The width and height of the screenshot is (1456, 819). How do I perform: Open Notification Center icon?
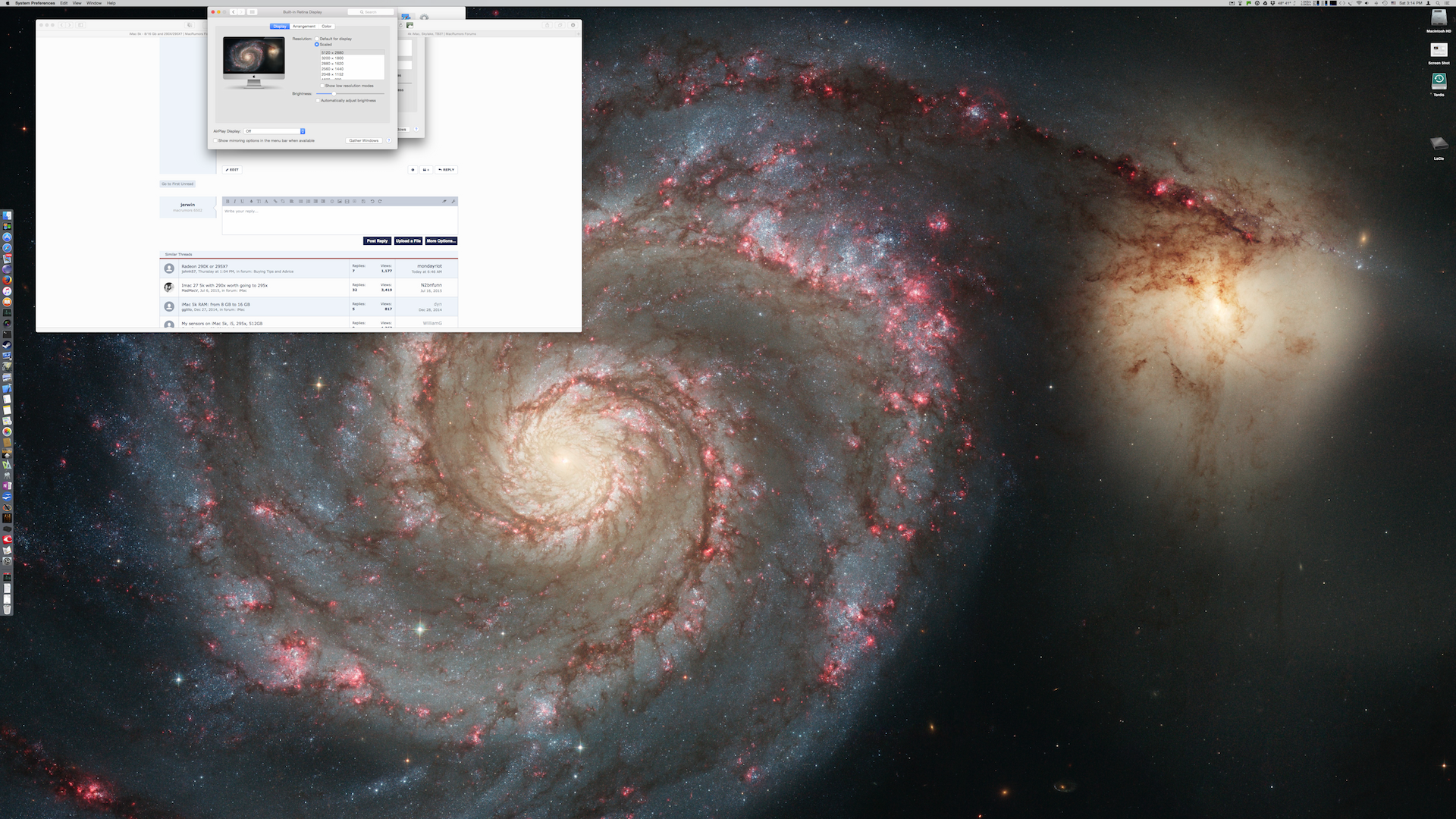click(1447, 3)
